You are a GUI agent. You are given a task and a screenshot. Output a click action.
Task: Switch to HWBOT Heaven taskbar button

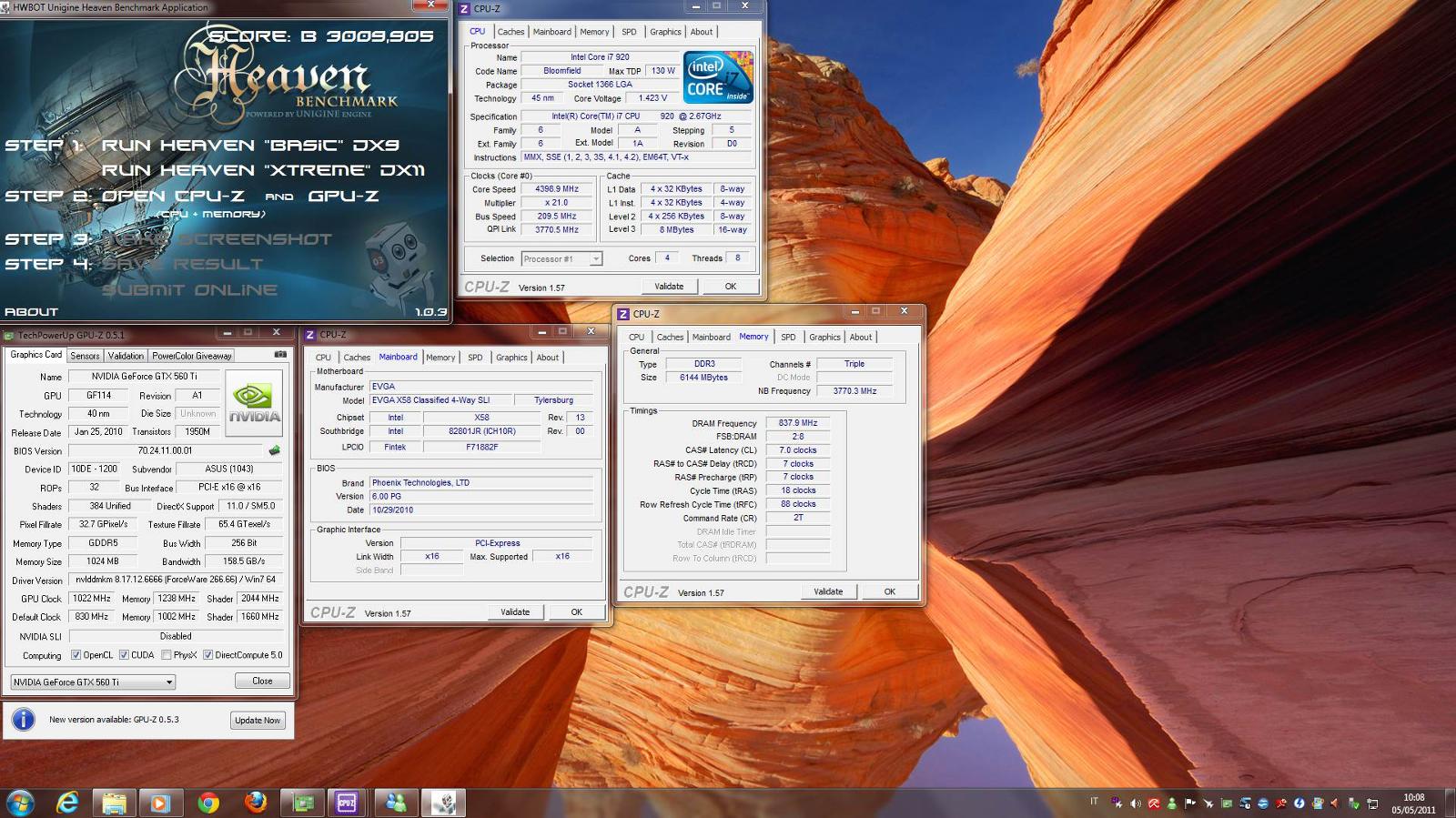pyautogui.click(x=443, y=803)
